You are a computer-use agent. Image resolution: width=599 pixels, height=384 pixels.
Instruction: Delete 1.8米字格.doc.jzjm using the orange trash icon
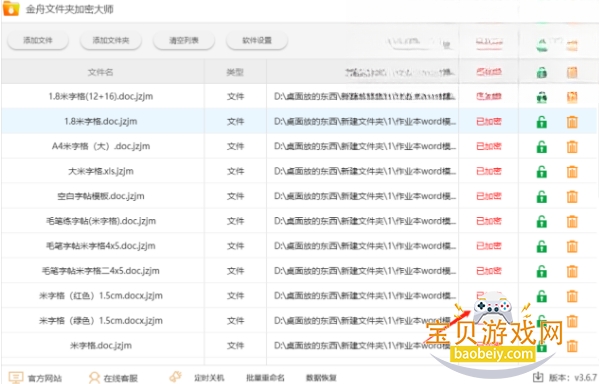point(572,122)
